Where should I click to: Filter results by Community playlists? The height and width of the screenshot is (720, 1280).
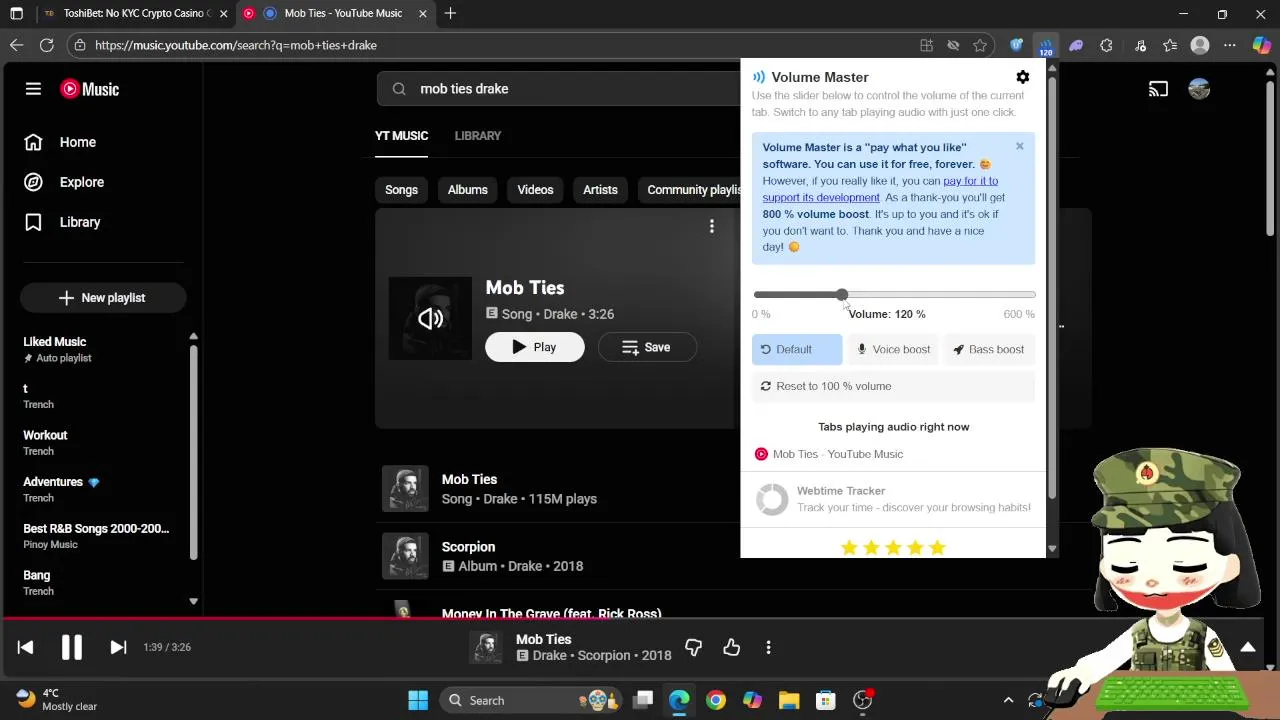(692, 190)
